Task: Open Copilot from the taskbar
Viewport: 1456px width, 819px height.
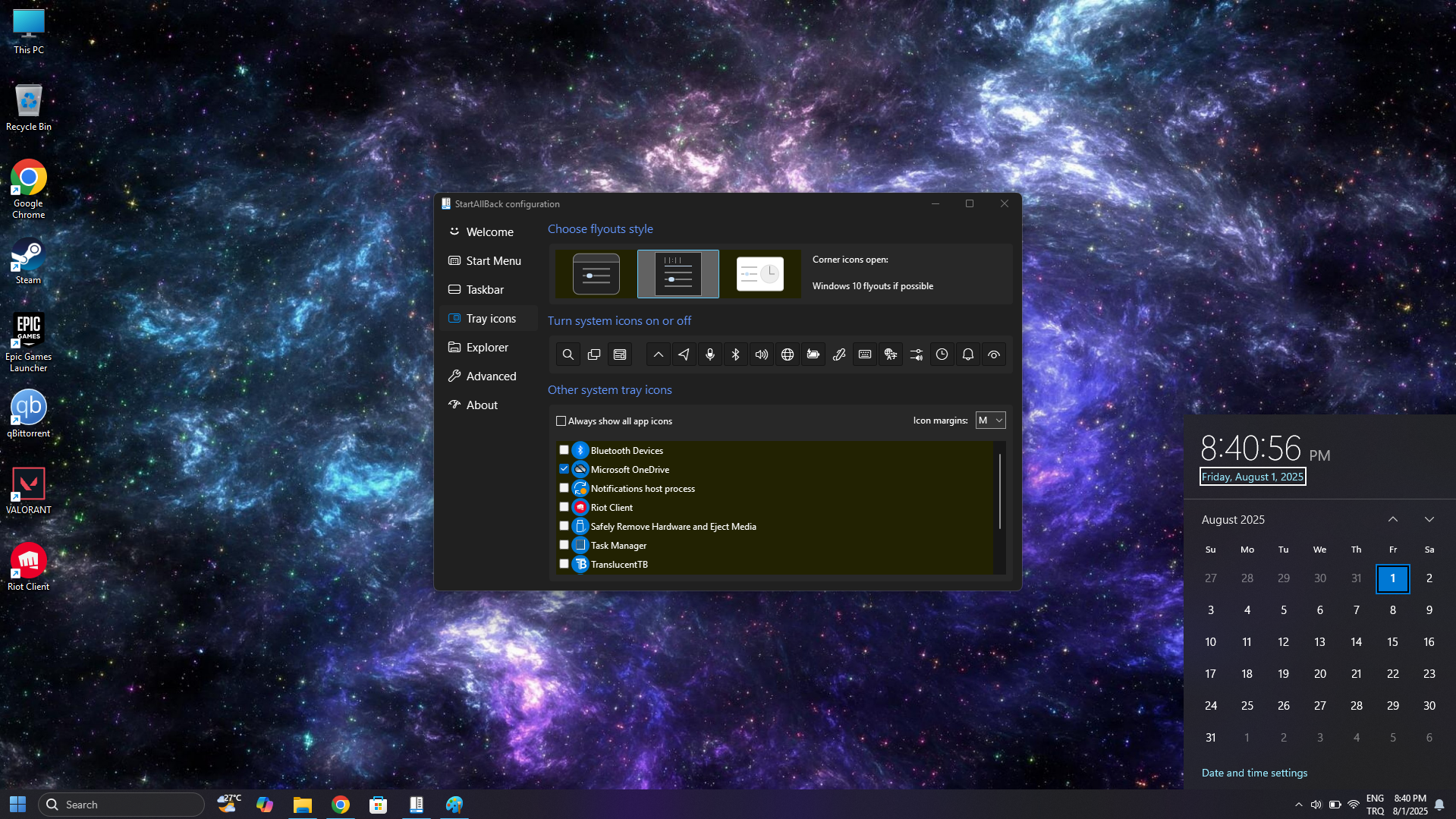Action: click(265, 805)
